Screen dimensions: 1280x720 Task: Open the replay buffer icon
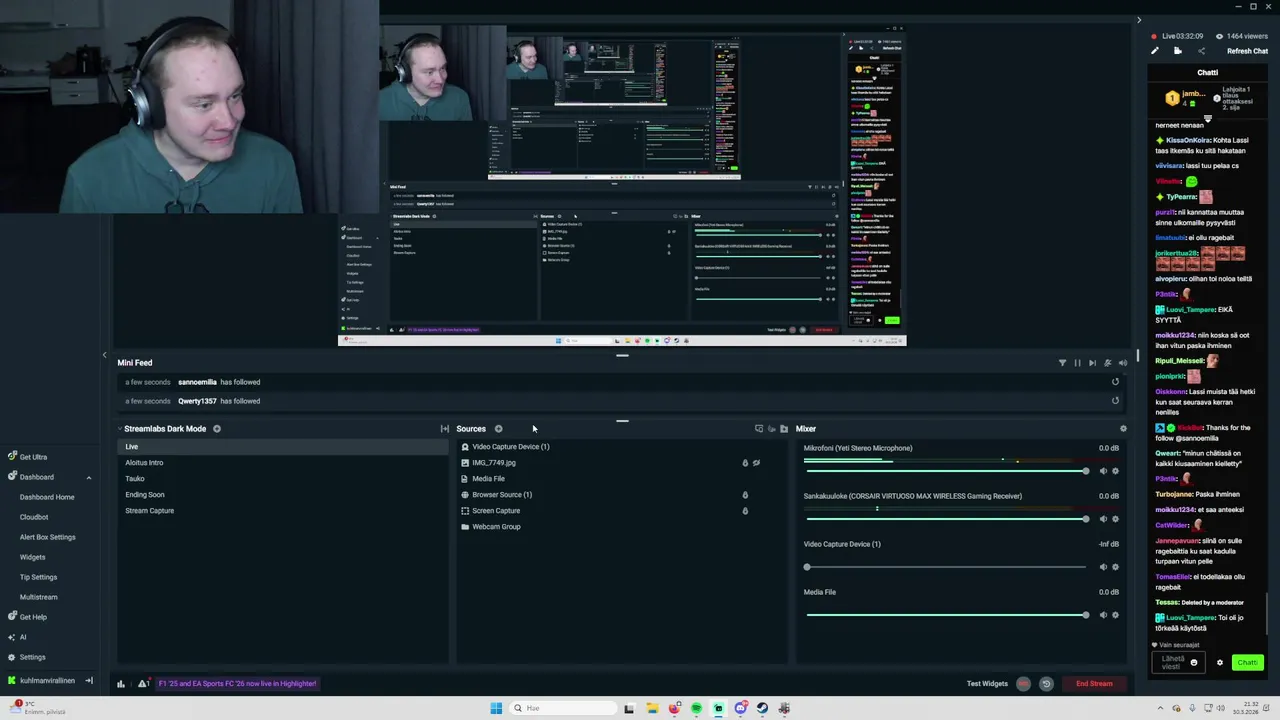(x=1046, y=684)
